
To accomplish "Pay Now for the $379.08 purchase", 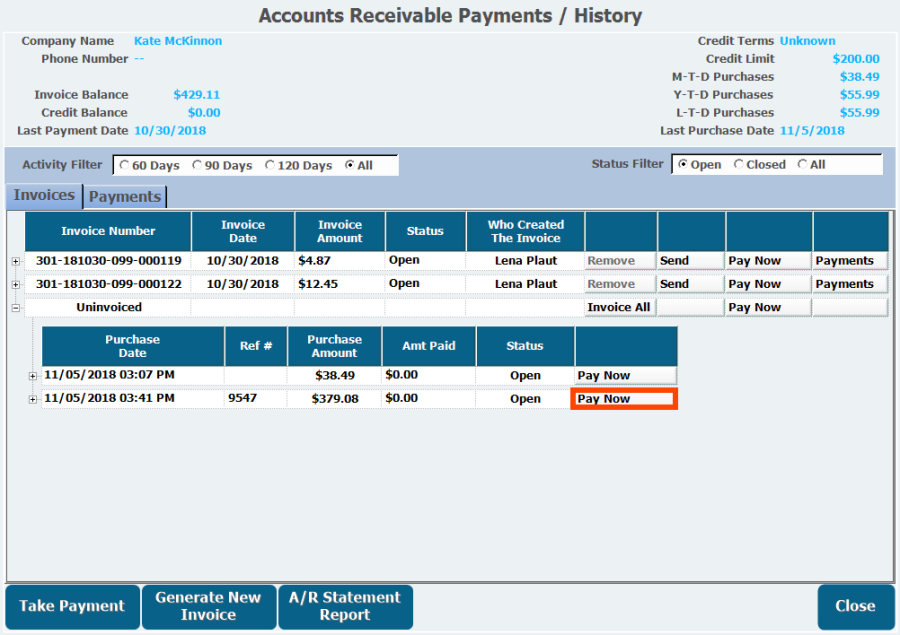I will coord(624,399).
